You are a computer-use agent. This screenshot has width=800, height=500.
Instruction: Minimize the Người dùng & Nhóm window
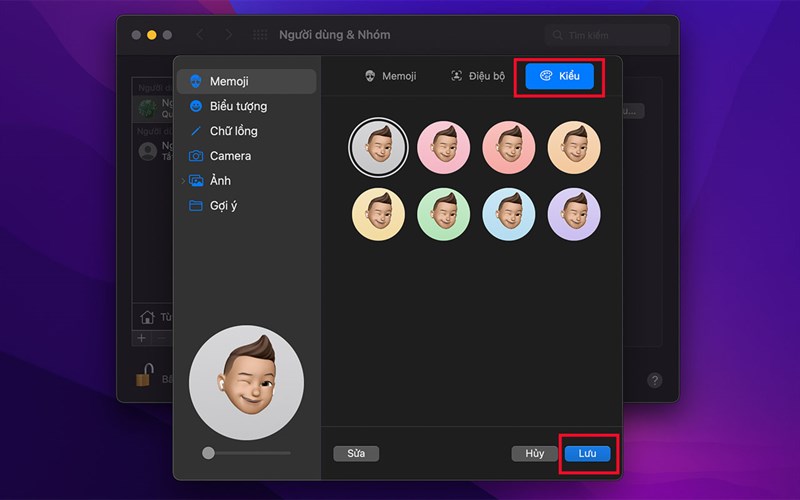tap(152, 35)
